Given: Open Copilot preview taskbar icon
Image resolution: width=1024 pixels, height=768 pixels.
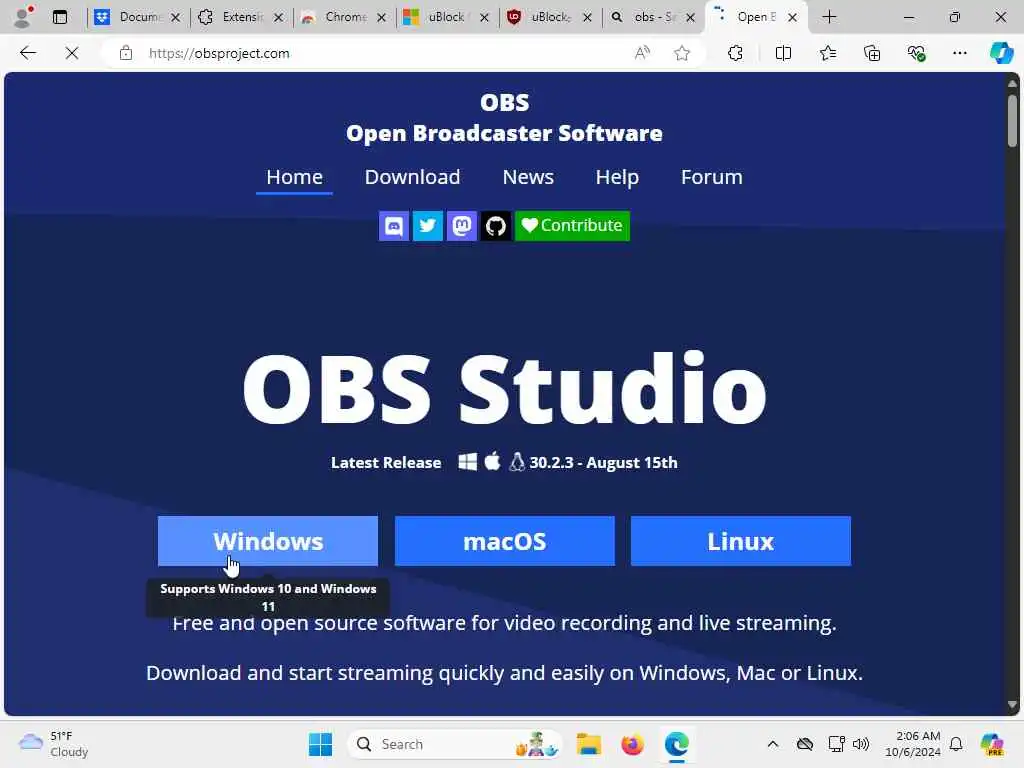Looking at the screenshot, I should [992, 744].
